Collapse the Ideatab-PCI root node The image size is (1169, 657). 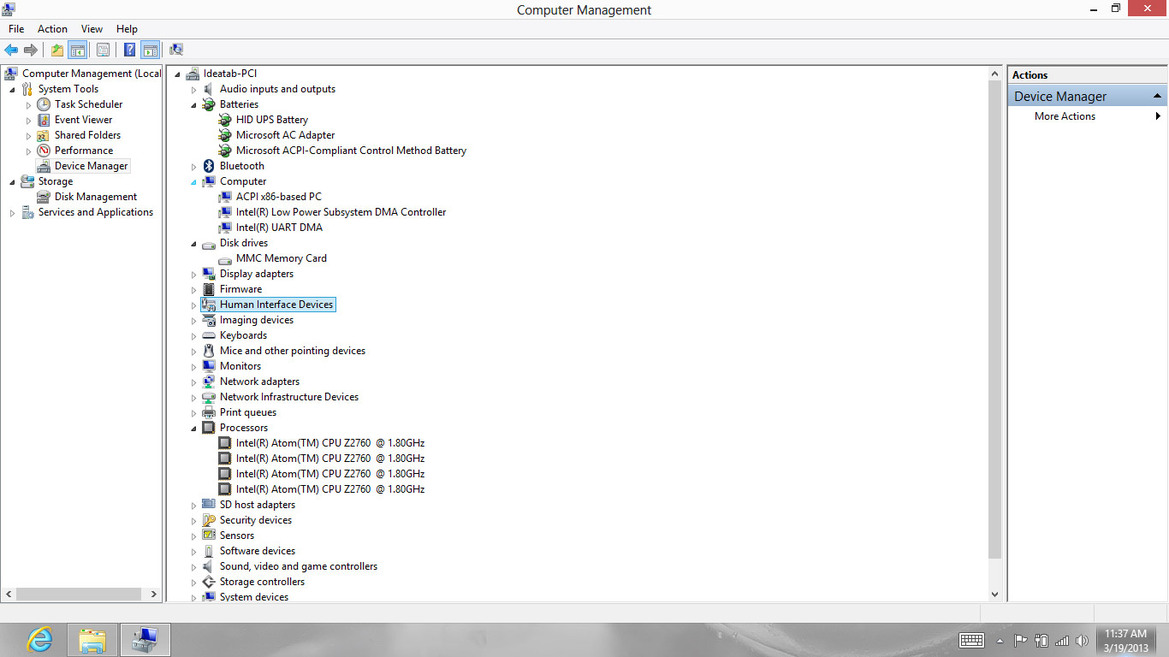177,74
